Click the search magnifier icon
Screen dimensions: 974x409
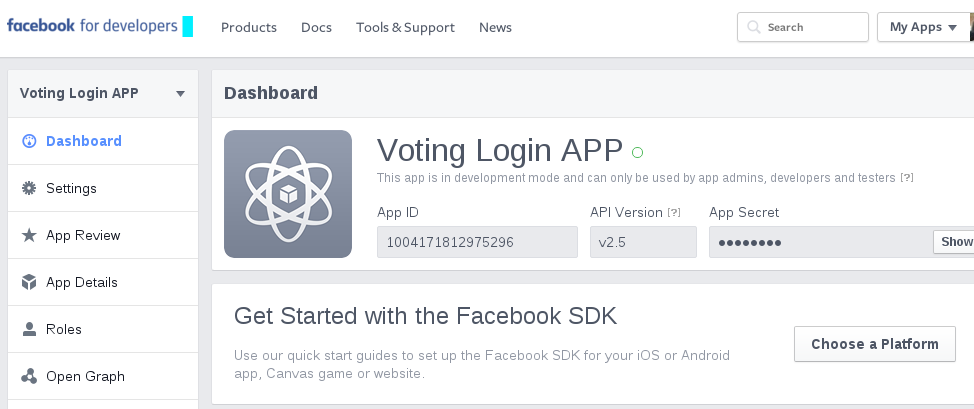tap(753, 27)
